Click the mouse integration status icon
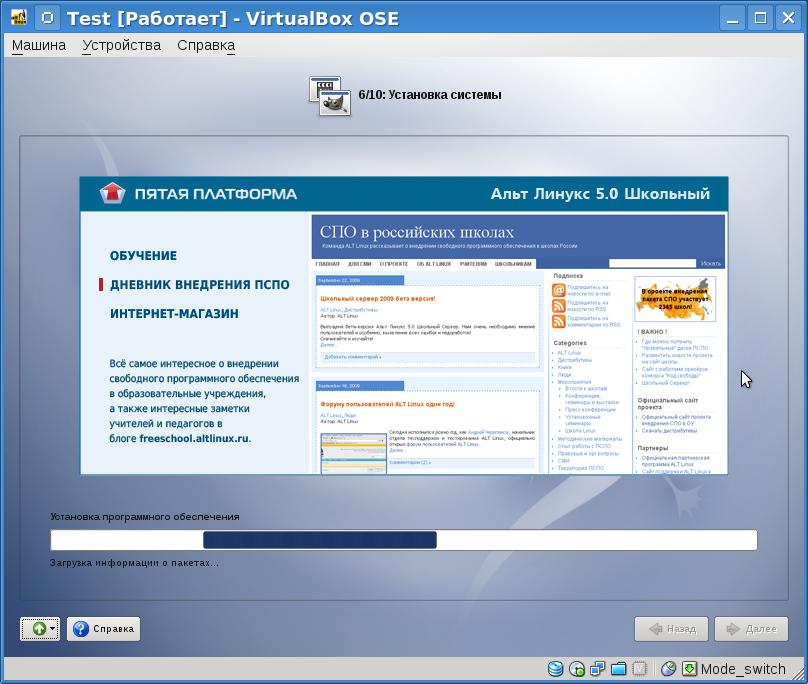Viewport: 808px width, 684px height. point(668,669)
